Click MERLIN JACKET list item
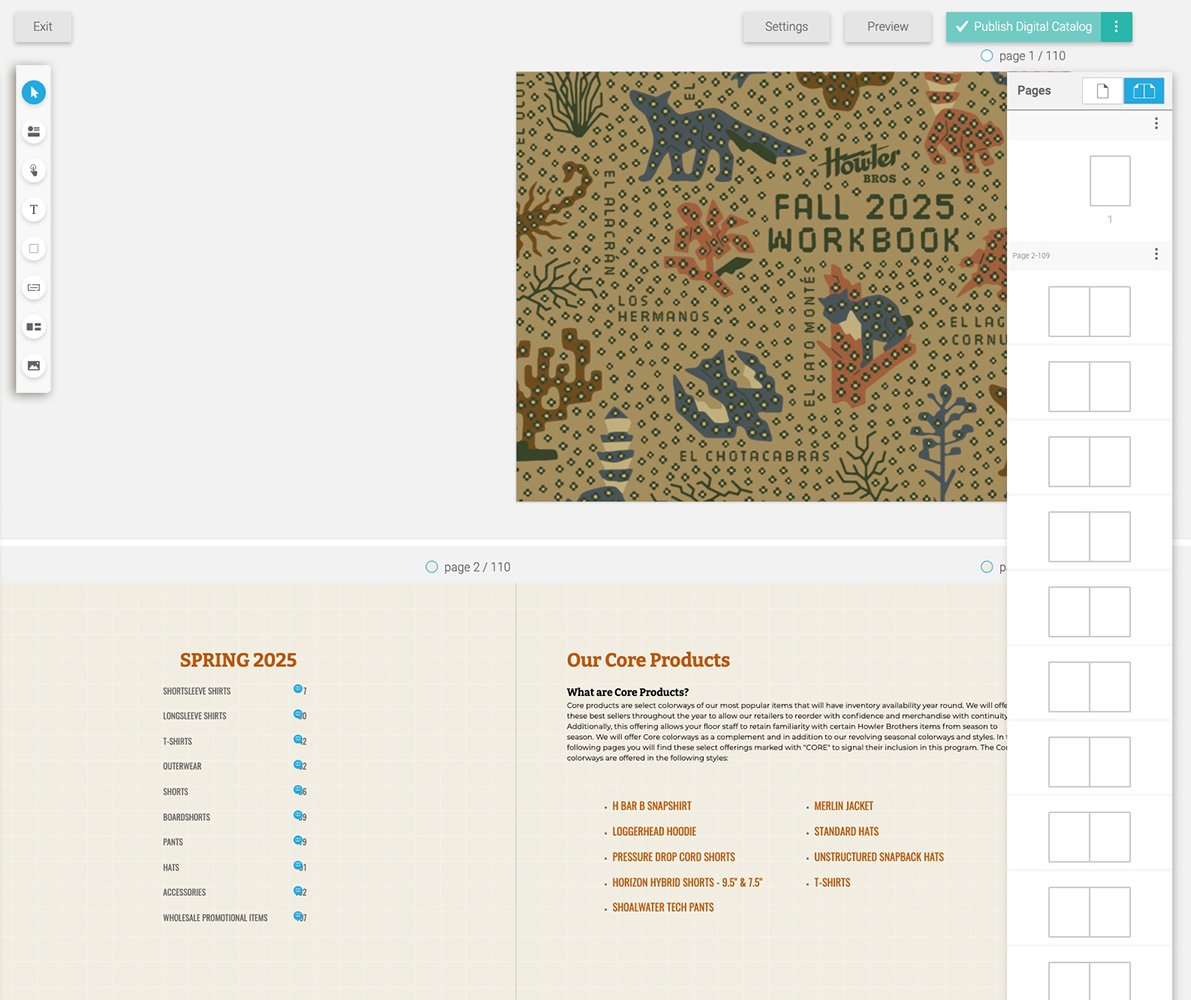Screen dimensions: 1191x1000 [x=844, y=806]
